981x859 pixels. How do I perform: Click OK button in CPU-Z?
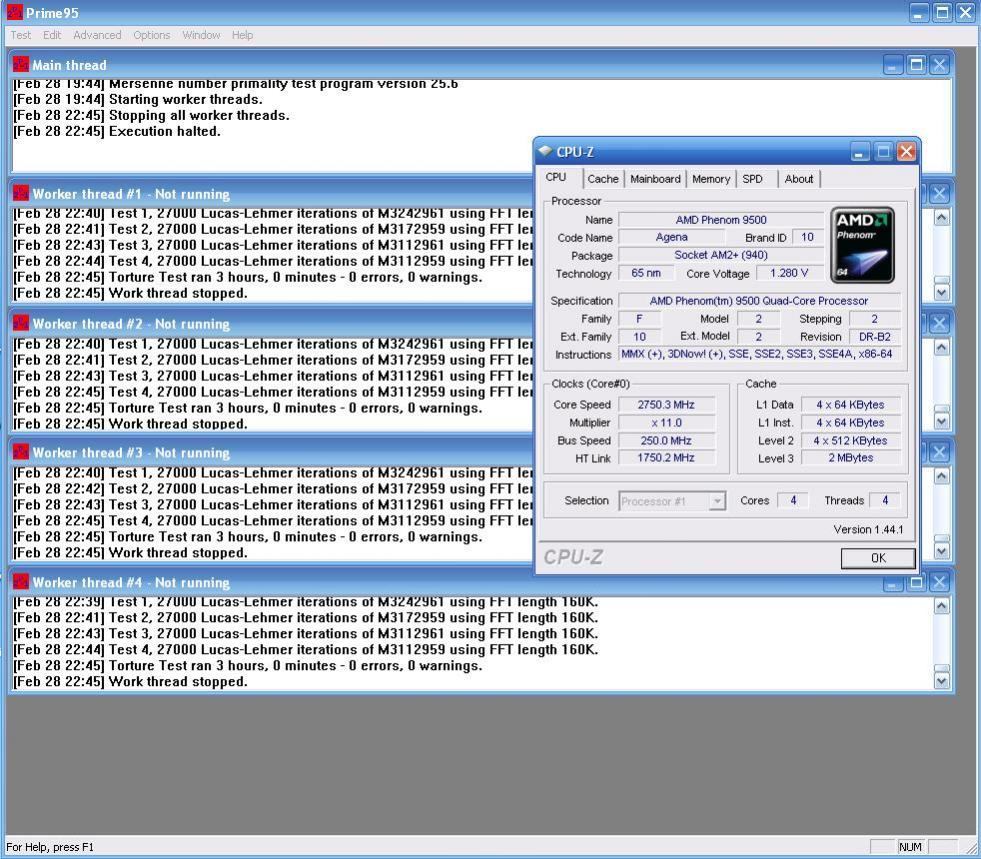pyautogui.click(x=878, y=557)
